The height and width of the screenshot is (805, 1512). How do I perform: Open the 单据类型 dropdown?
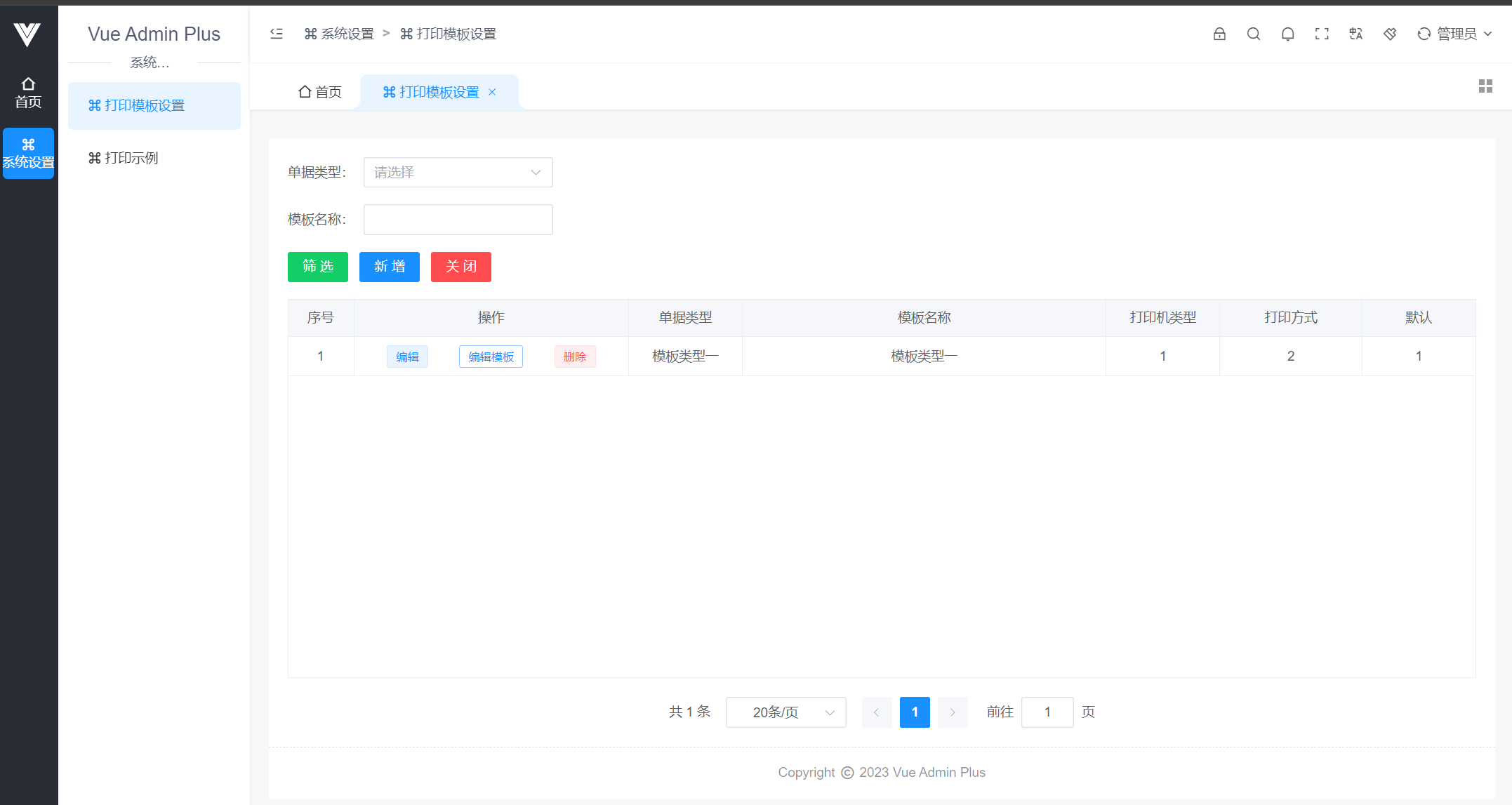click(458, 172)
